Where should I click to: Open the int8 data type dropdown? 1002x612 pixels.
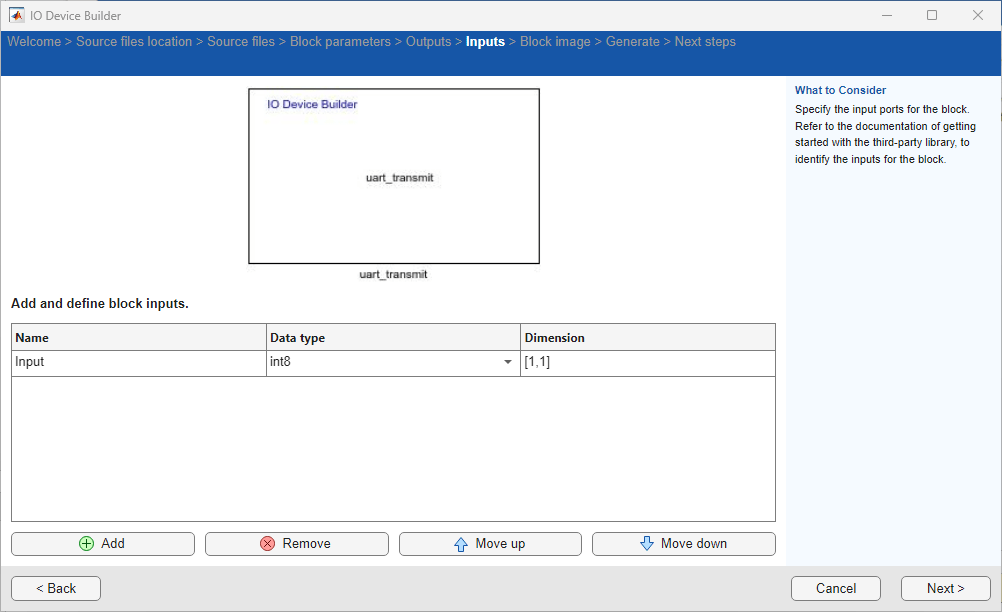(507, 362)
